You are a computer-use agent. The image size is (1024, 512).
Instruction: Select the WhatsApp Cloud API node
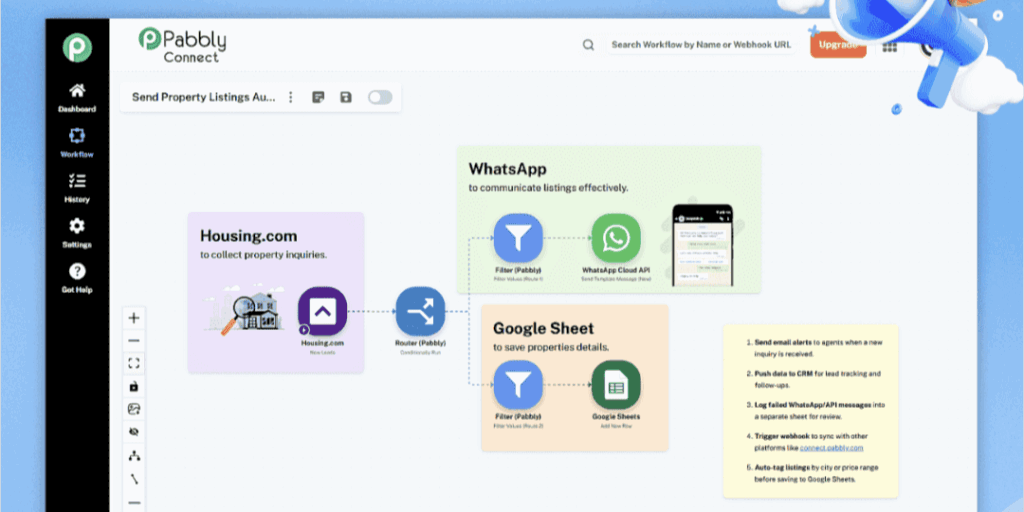616,238
